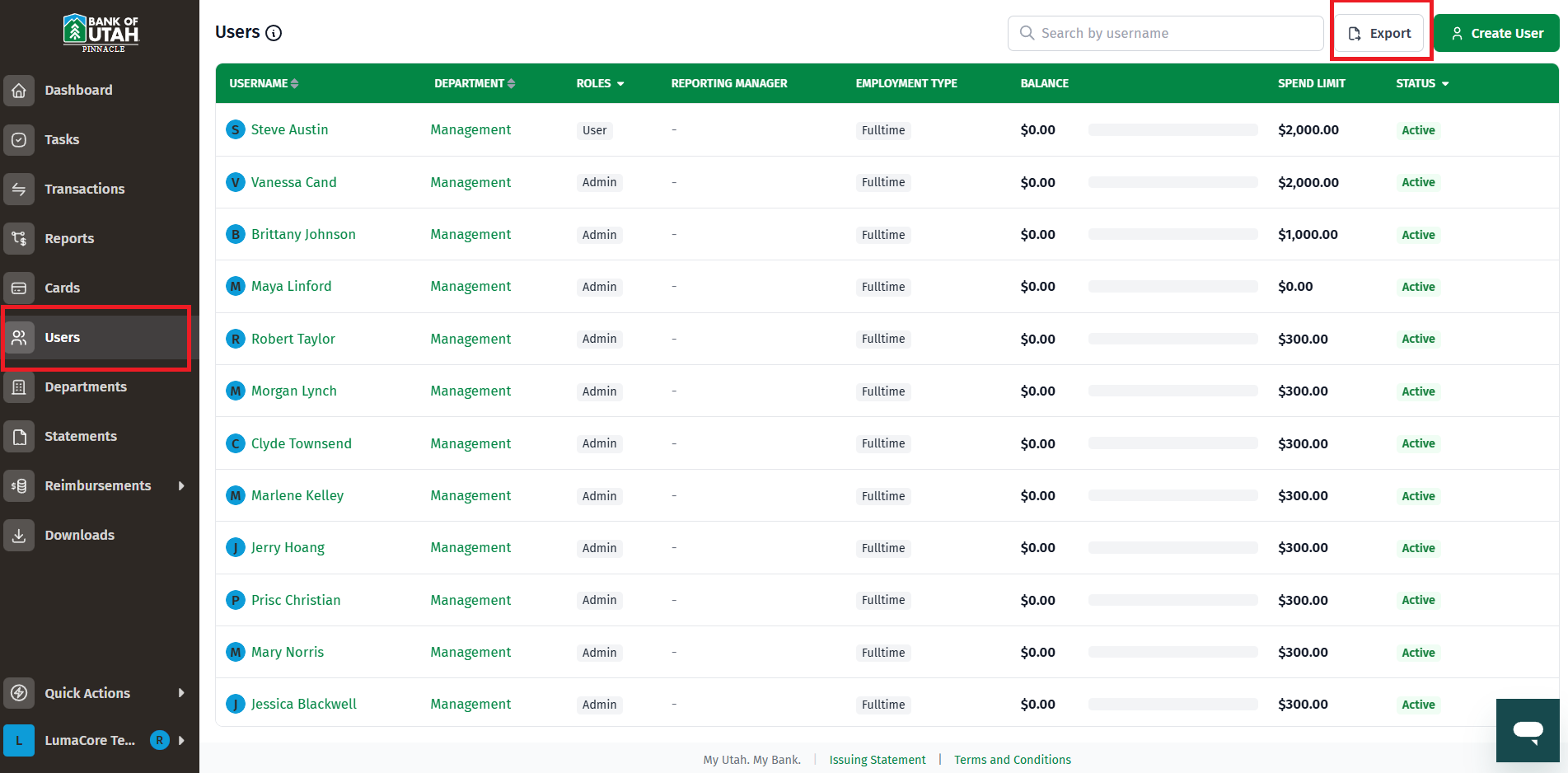Open Terms and Conditions link
Image resolution: width=1568 pixels, height=773 pixels.
pos(1013,760)
